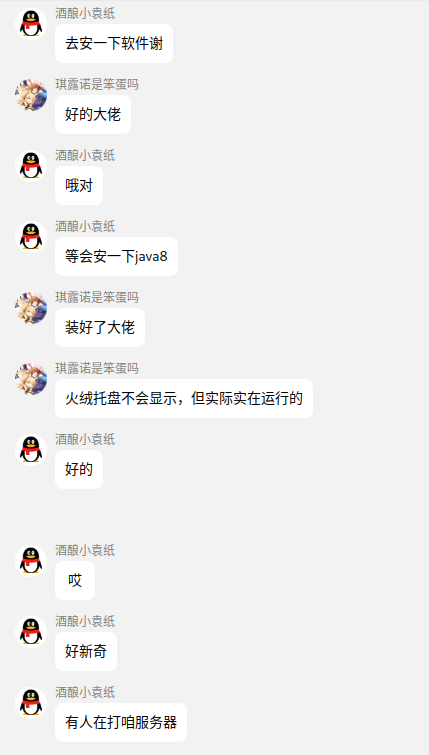Click anime avatar beside "好的大佬" message

(x=31, y=95)
